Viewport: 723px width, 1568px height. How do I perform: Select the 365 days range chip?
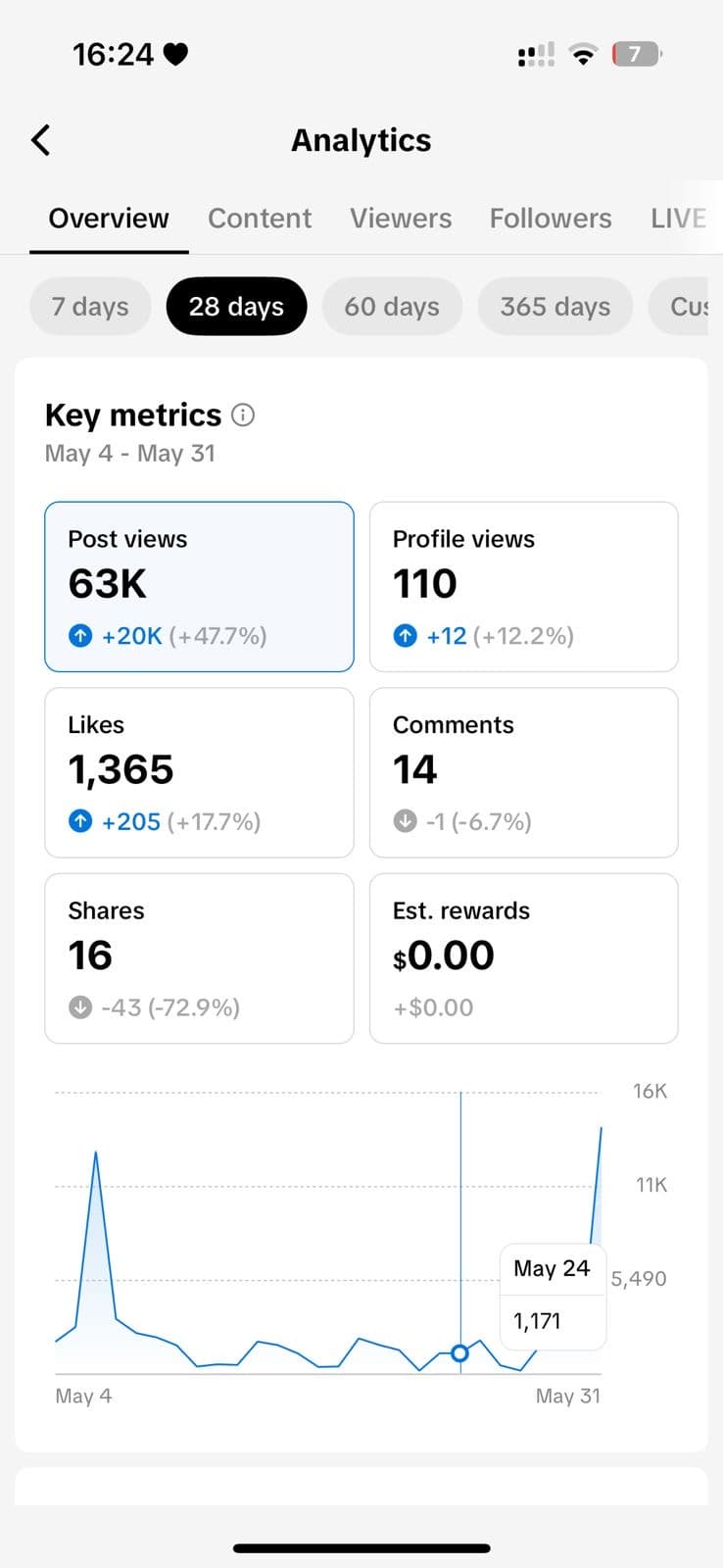click(x=554, y=307)
